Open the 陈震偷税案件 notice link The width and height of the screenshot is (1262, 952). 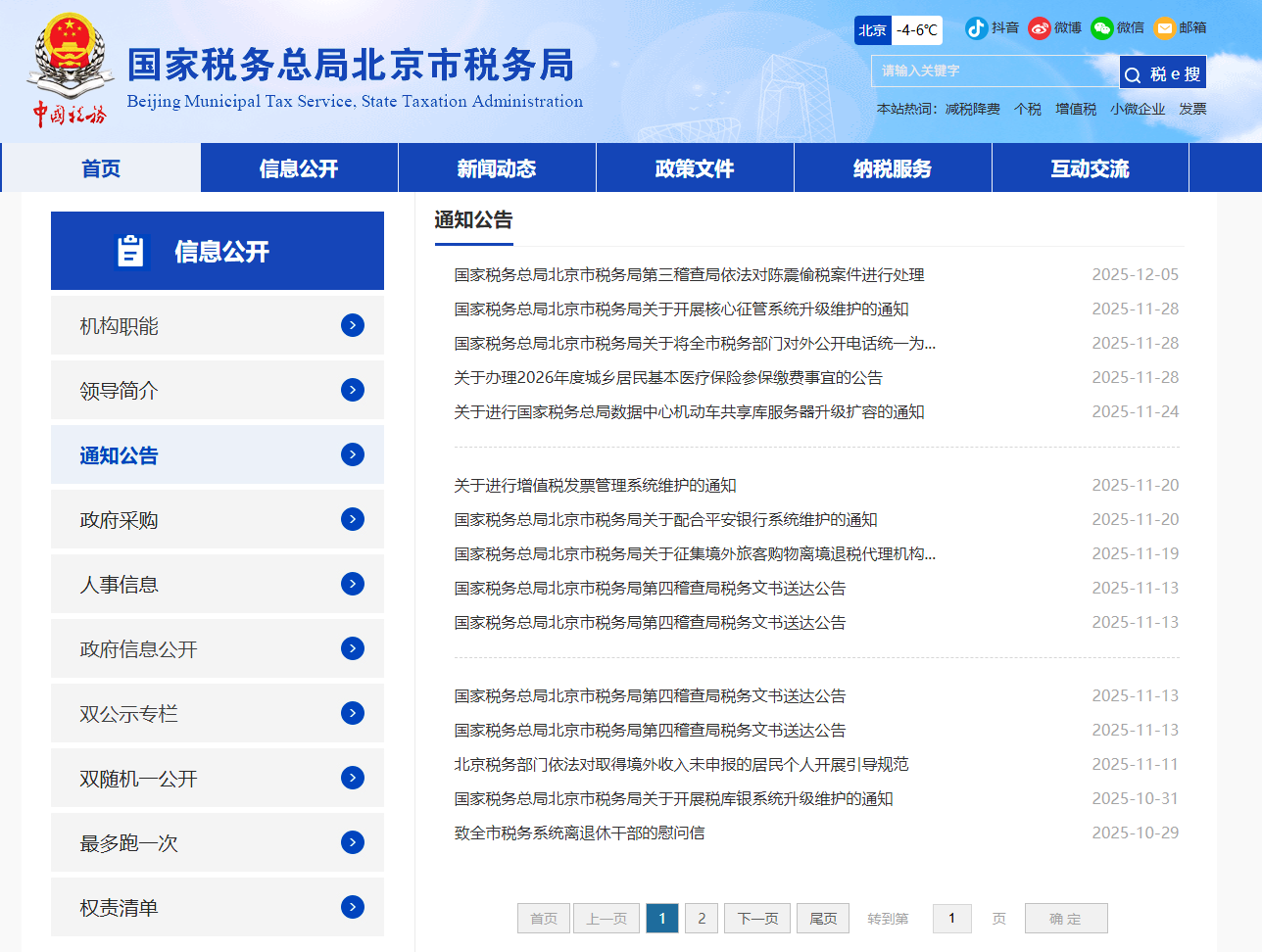pos(689,275)
